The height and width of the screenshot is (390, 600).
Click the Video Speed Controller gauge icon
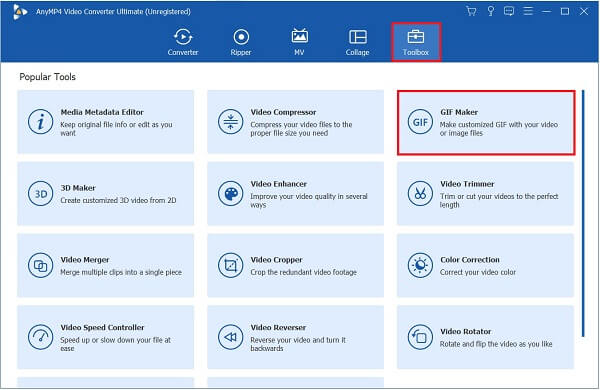(x=40, y=337)
